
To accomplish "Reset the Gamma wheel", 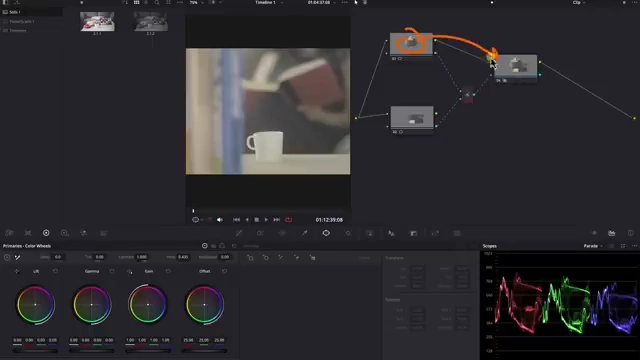I will 112,271.
